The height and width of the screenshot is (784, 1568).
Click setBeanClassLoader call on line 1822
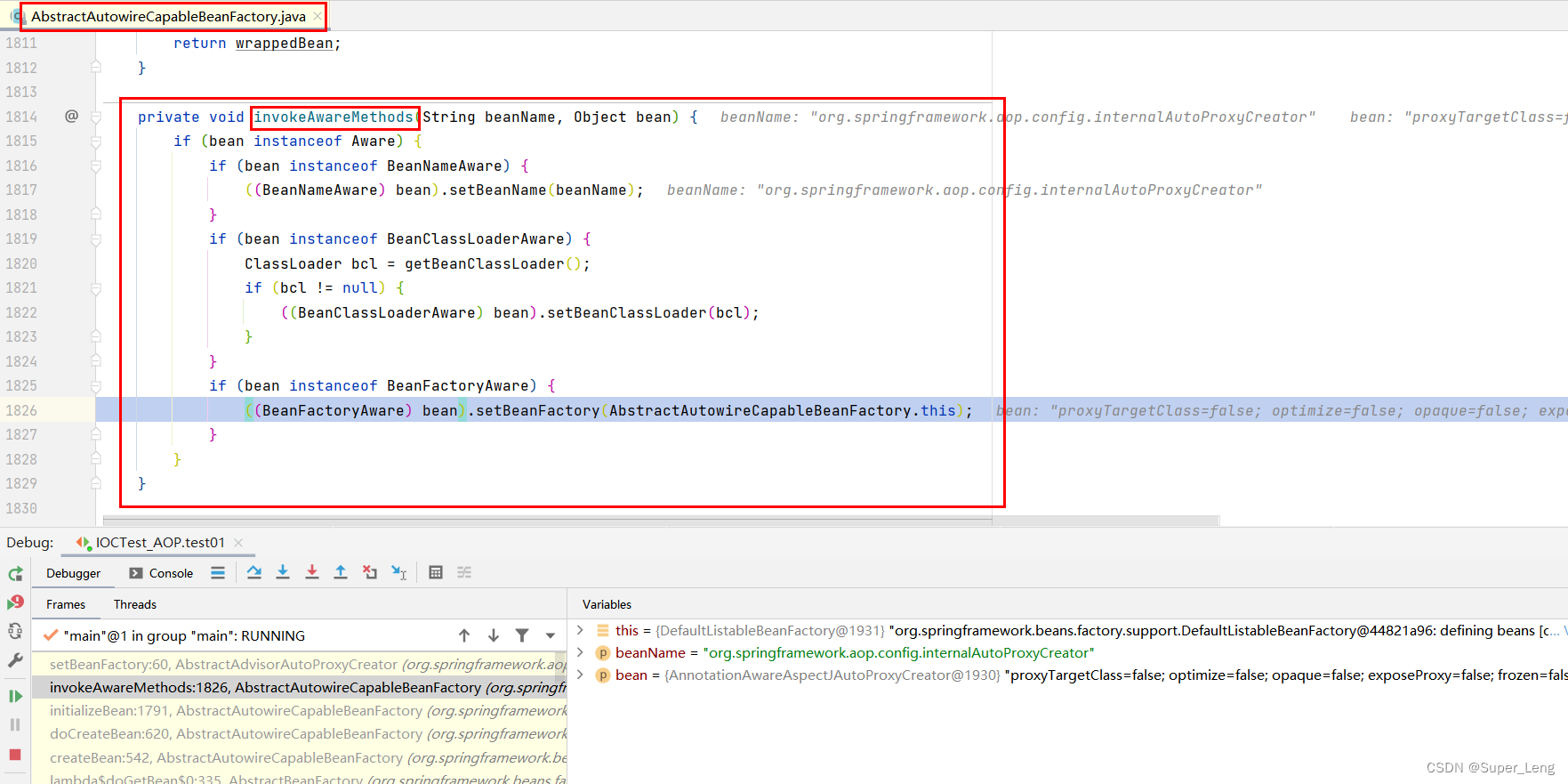click(x=627, y=312)
